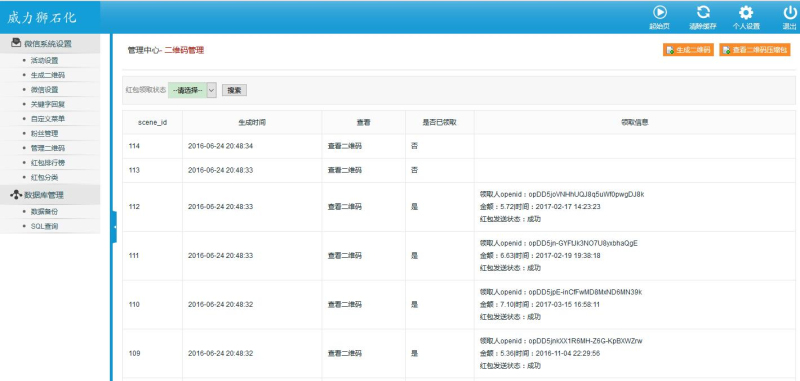Viewport: 800px width, 381px height.
Task: Open 关键字回复 in the sidebar
Action: 47,104
